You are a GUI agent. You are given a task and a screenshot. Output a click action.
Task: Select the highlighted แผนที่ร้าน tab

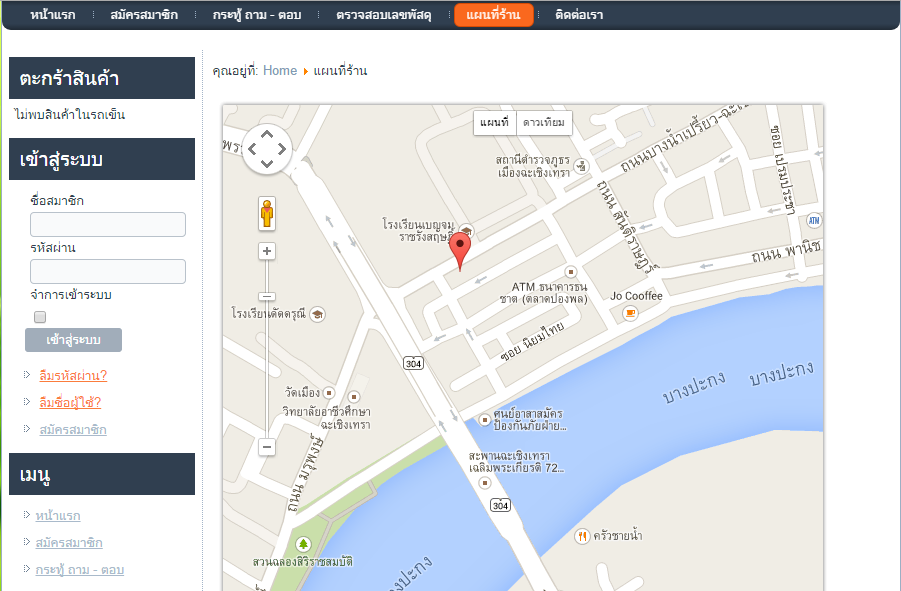click(494, 15)
